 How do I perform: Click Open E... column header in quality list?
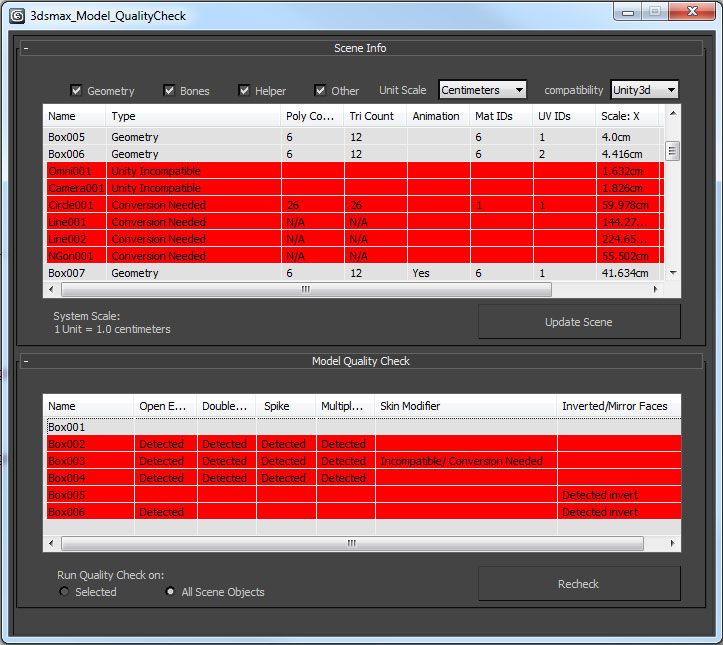165,406
